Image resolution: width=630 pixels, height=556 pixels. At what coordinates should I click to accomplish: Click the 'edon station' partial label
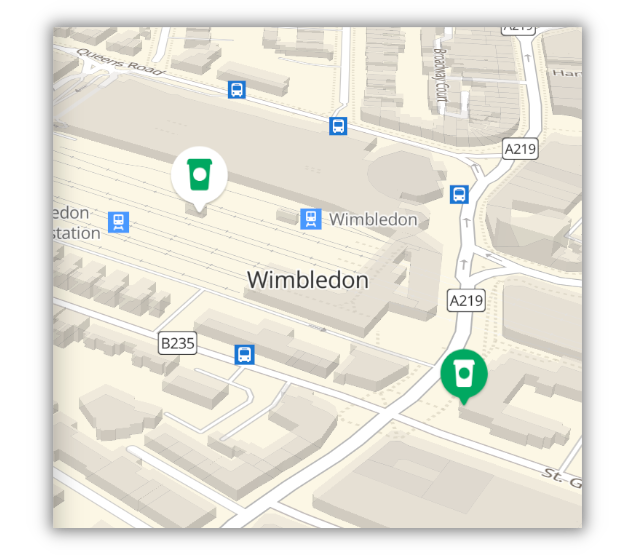(x=76, y=223)
